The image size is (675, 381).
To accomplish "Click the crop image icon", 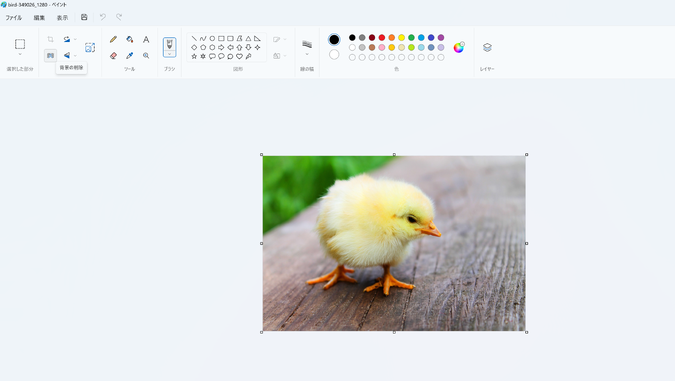I will coord(50,39).
